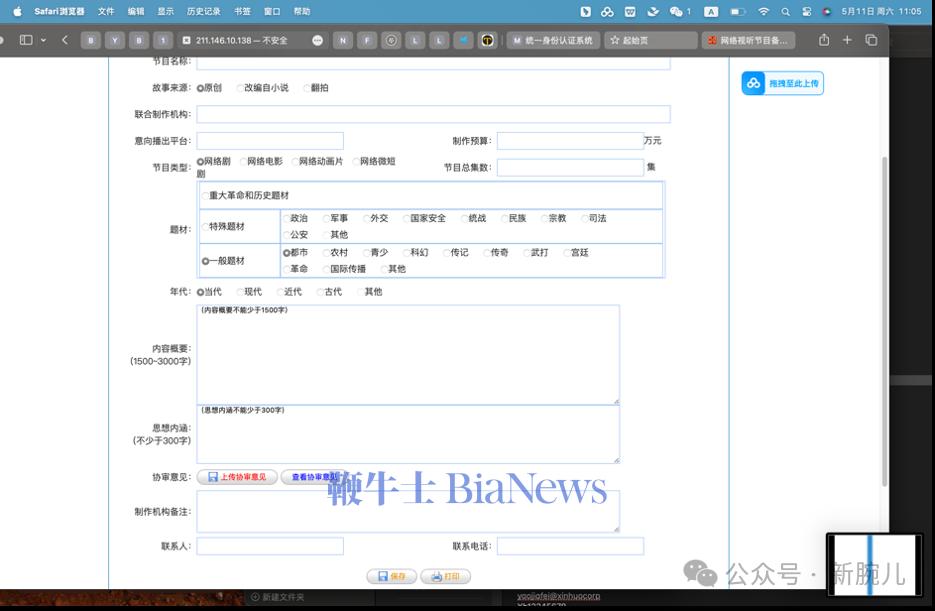Open Wi-Fi status in menu bar

[763, 11]
